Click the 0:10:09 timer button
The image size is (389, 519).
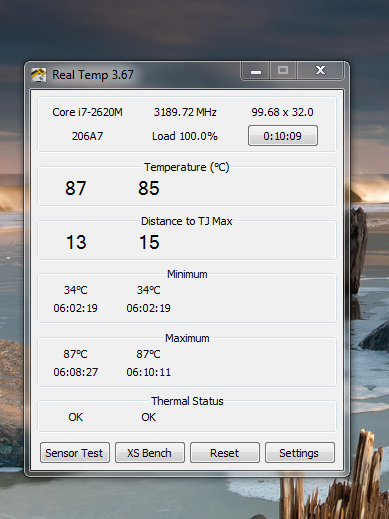[x=283, y=136]
